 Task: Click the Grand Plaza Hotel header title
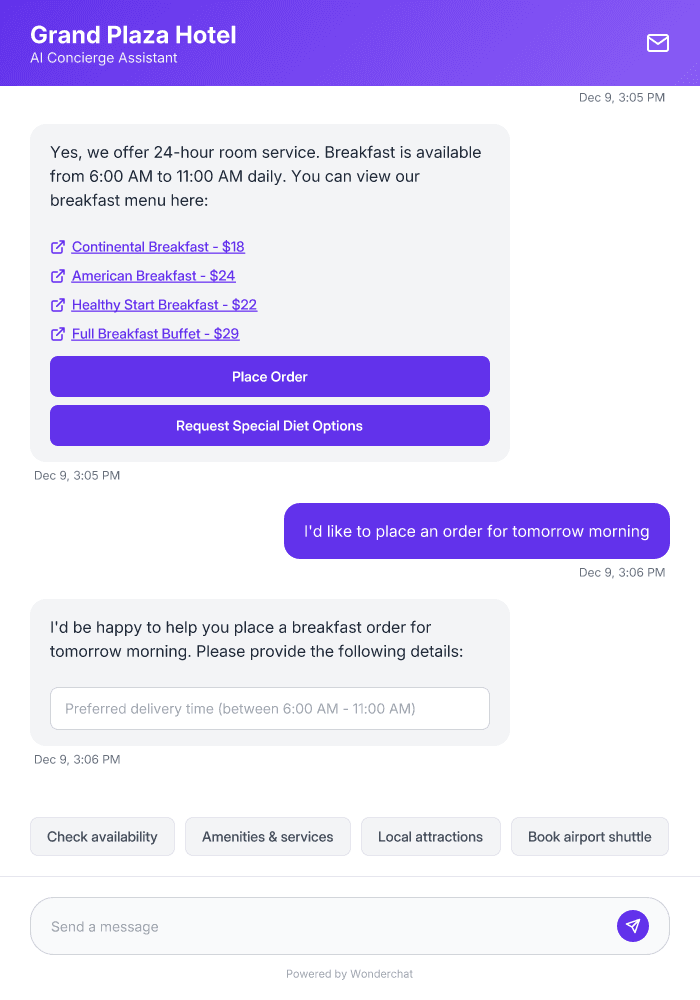click(x=133, y=34)
